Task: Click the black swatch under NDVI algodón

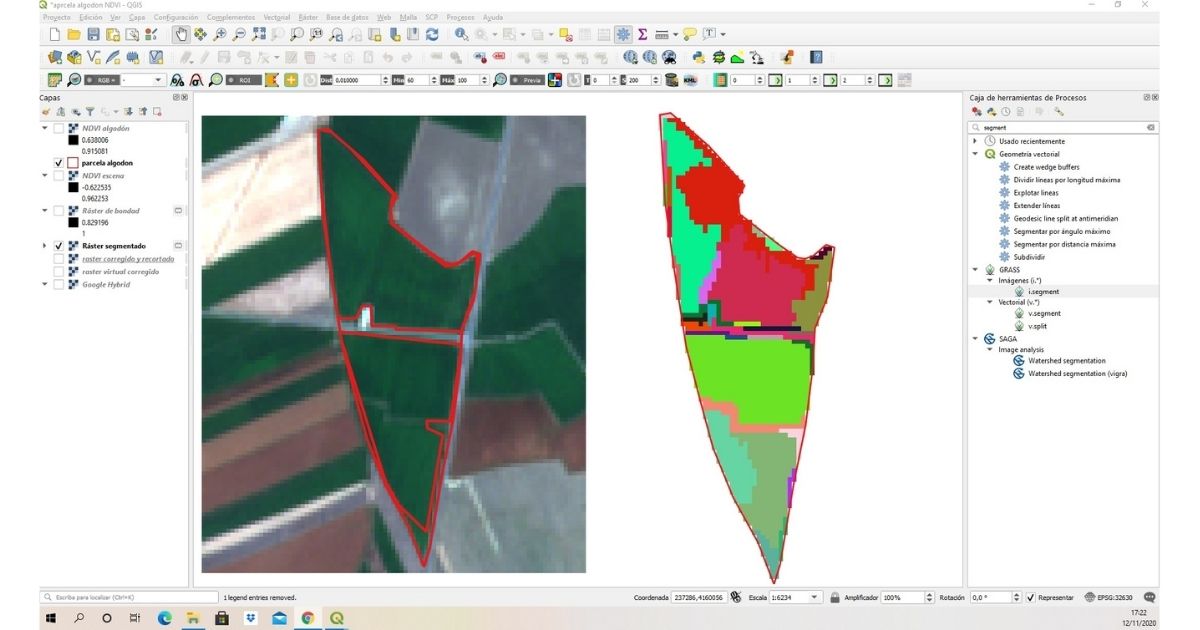Action: pyautogui.click(x=73, y=140)
